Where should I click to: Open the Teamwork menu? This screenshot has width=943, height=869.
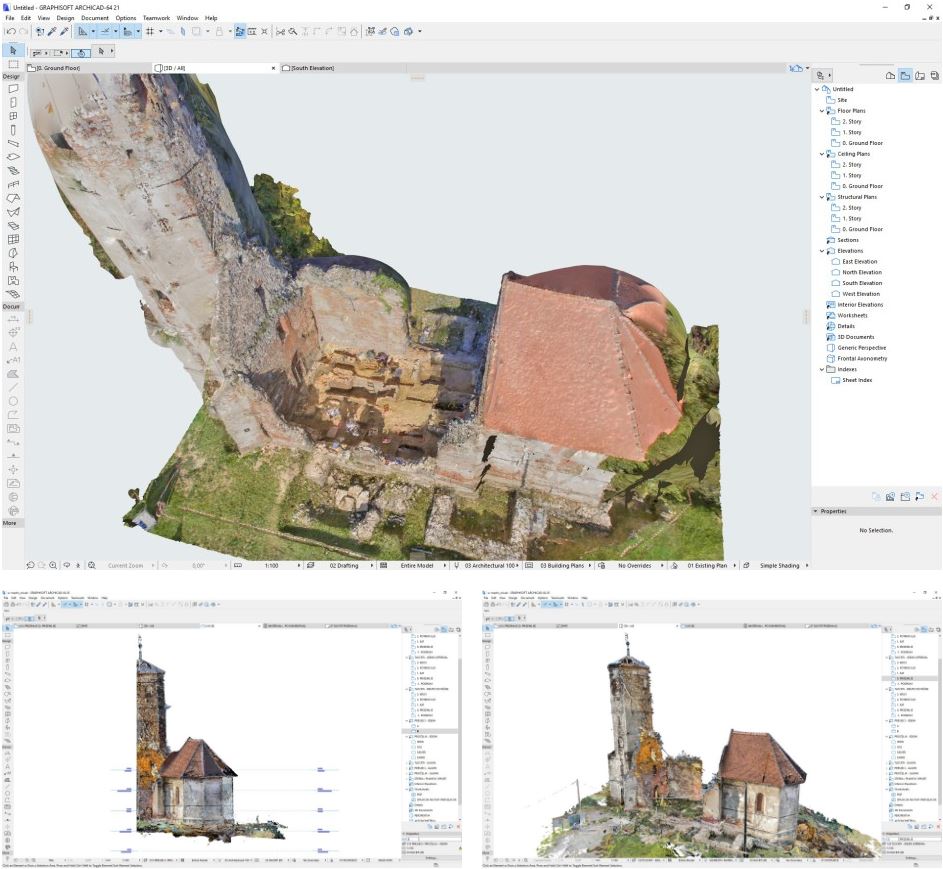tap(156, 18)
